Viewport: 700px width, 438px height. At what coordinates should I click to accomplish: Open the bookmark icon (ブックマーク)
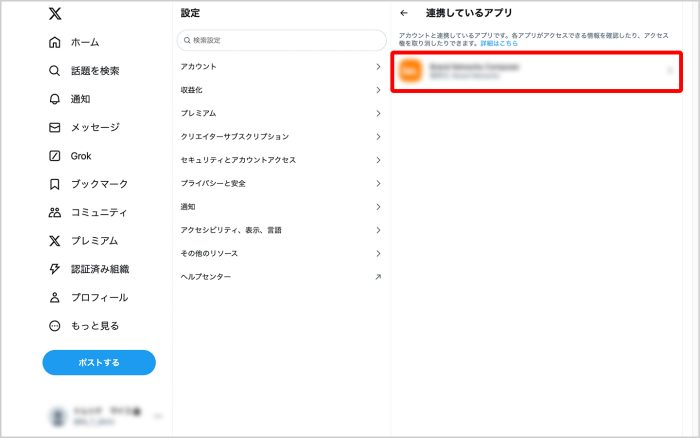pos(55,184)
